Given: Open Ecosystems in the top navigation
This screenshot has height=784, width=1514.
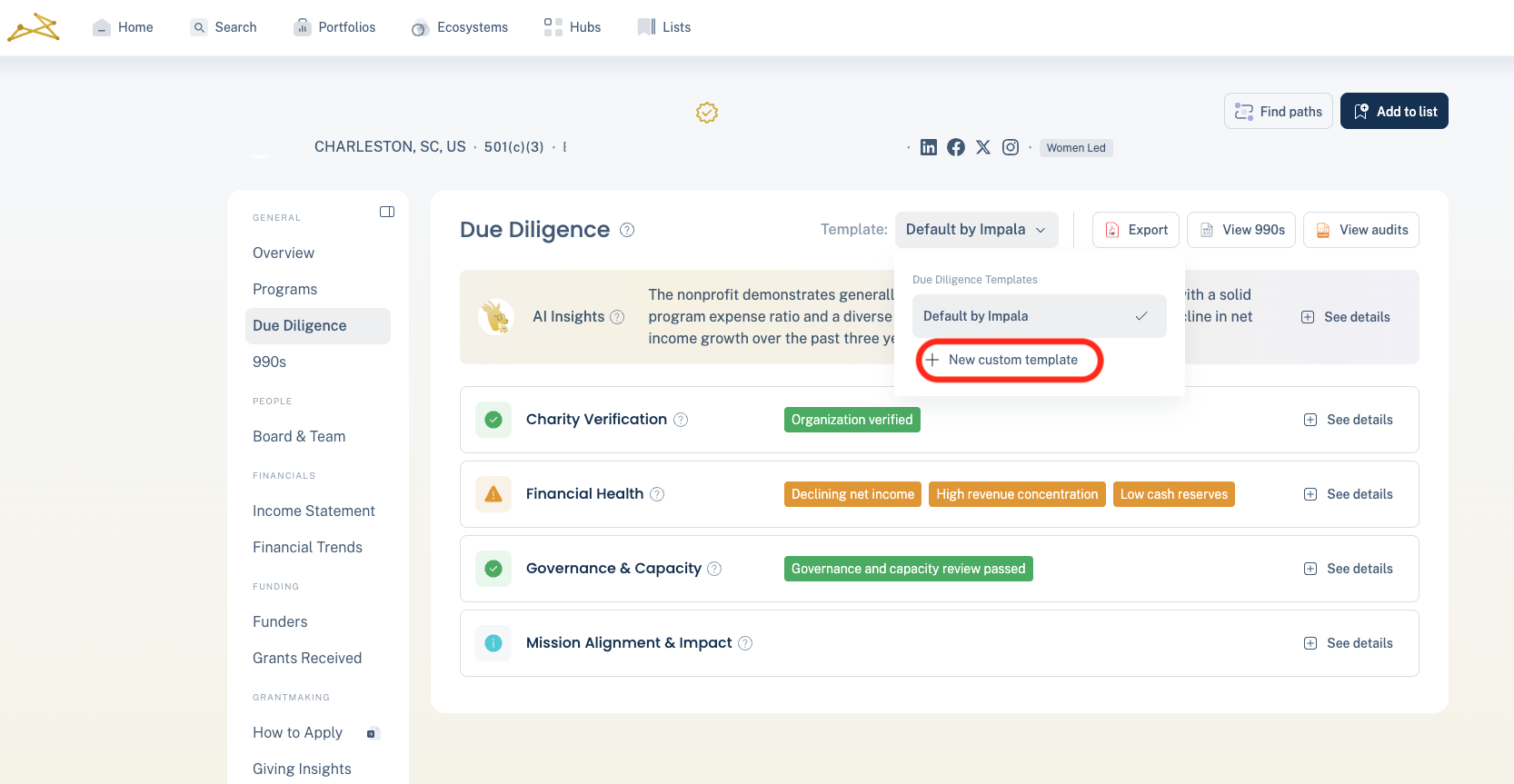Looking at the screenshot, I should point(460,27).
